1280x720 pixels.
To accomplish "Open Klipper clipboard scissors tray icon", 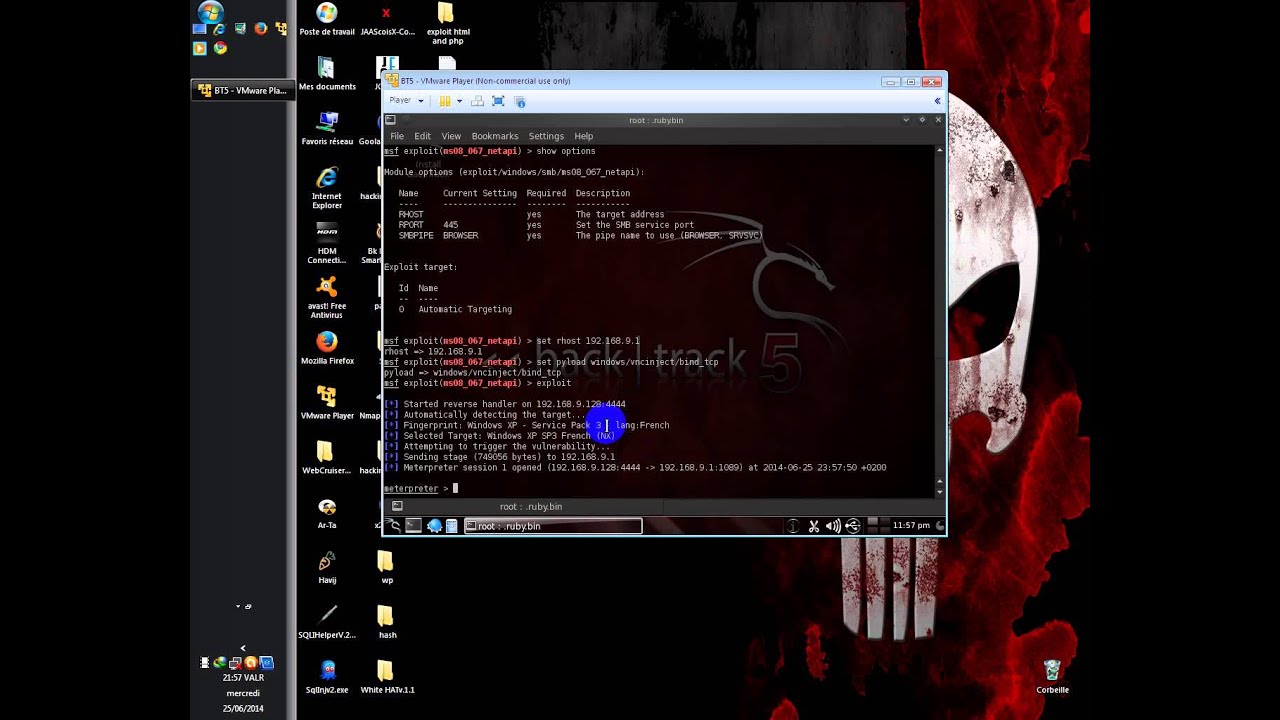I will click(814, 526).
